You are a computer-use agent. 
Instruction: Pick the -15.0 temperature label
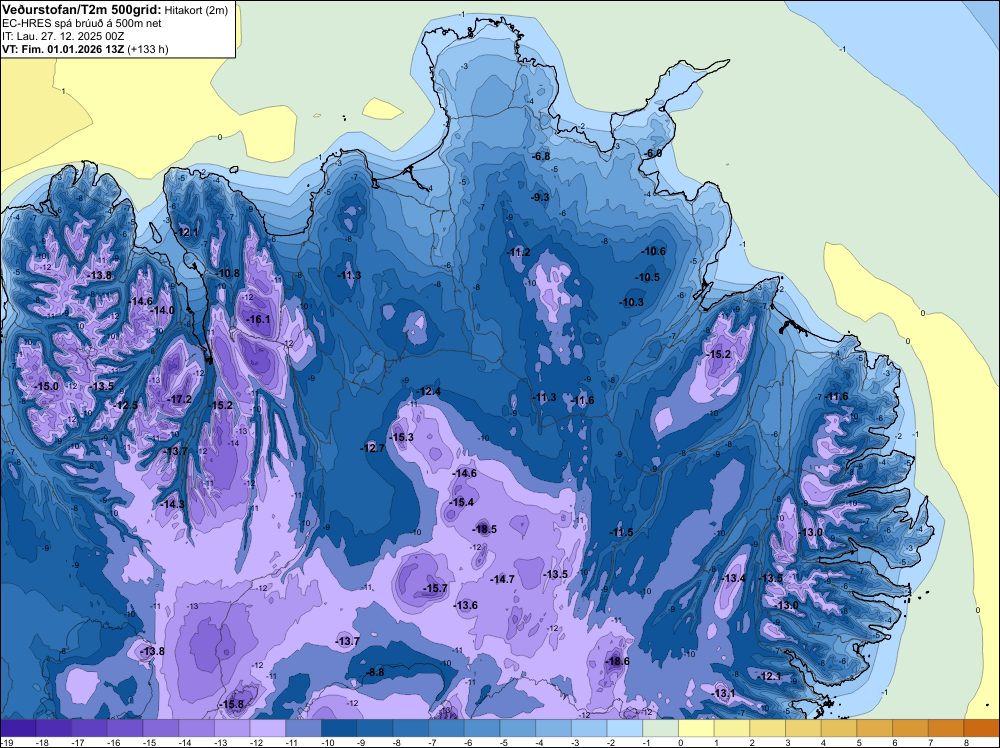[46, 386]
